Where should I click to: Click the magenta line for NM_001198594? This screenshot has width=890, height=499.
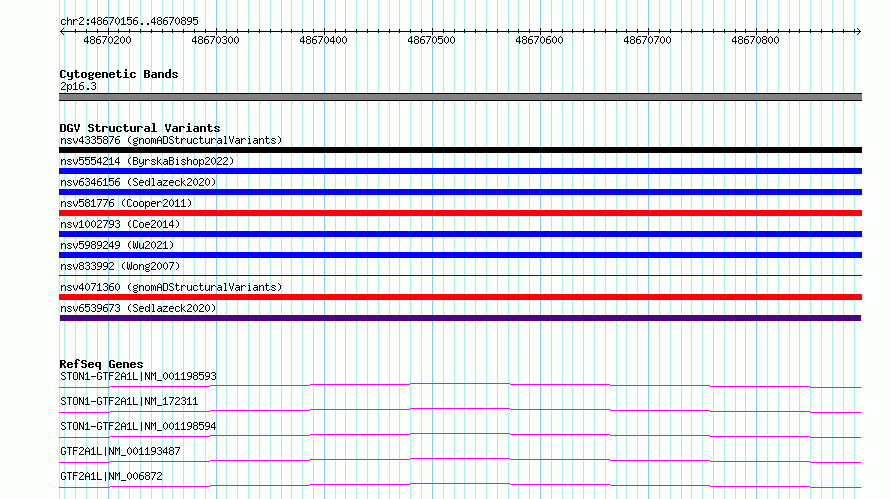click(460, 436)
